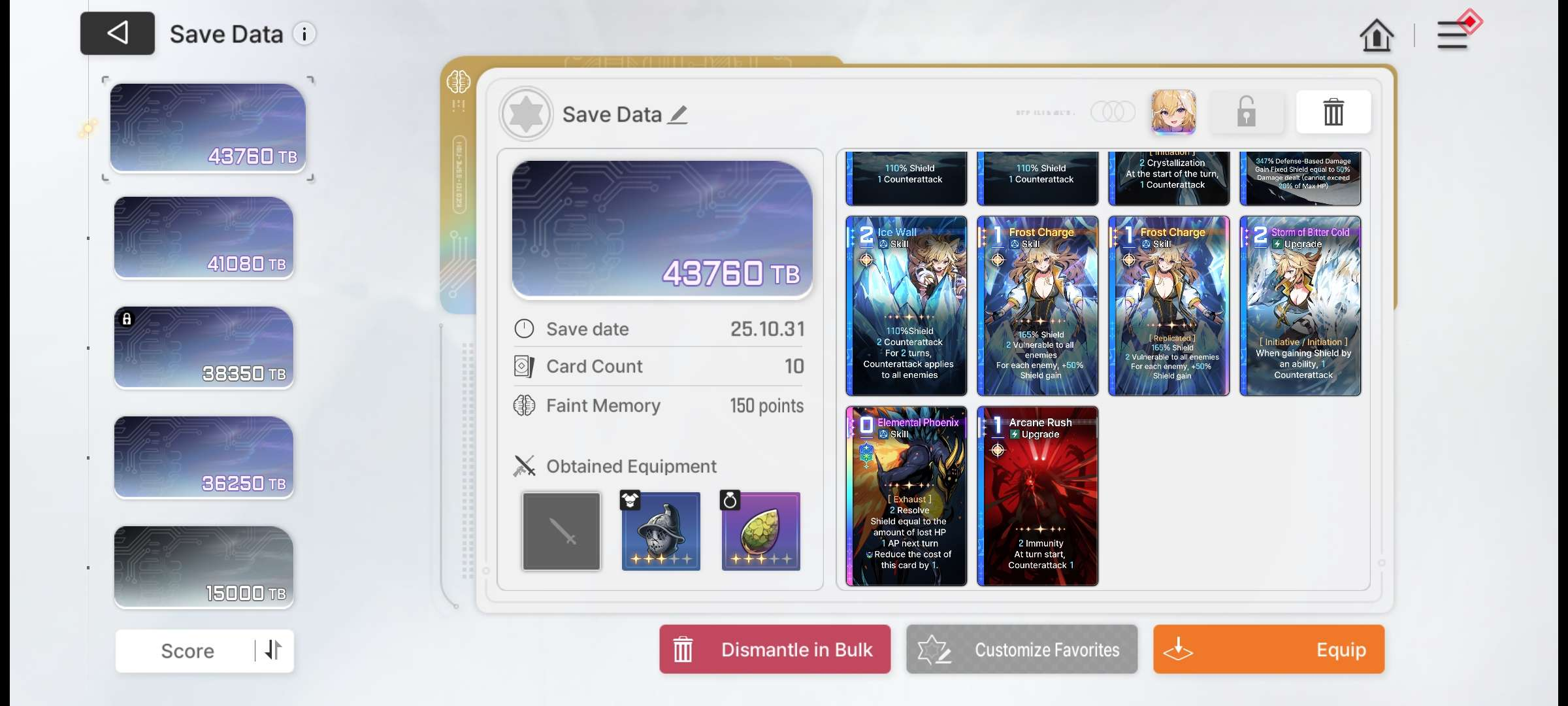Go back with the arrow button

118,33
